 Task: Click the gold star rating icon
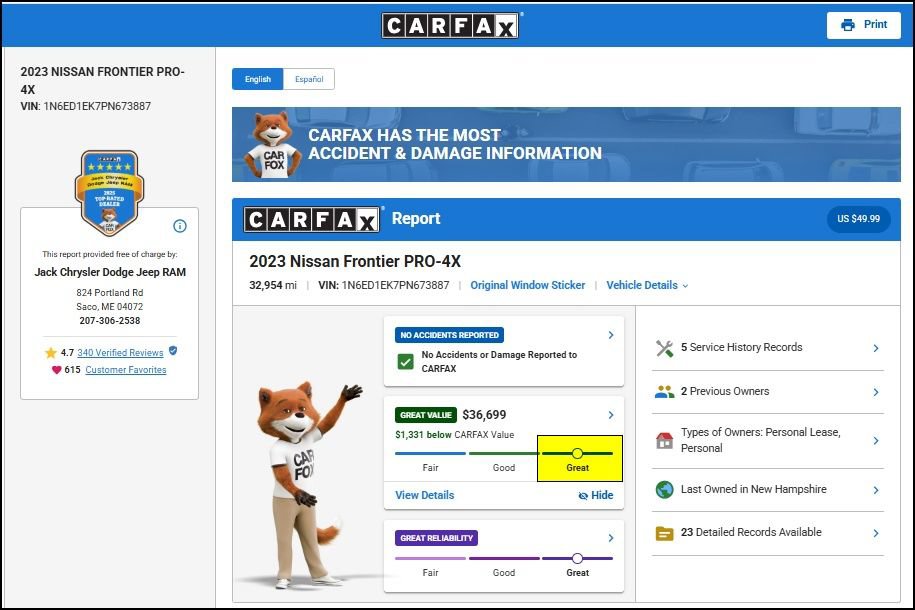point(51,353)
